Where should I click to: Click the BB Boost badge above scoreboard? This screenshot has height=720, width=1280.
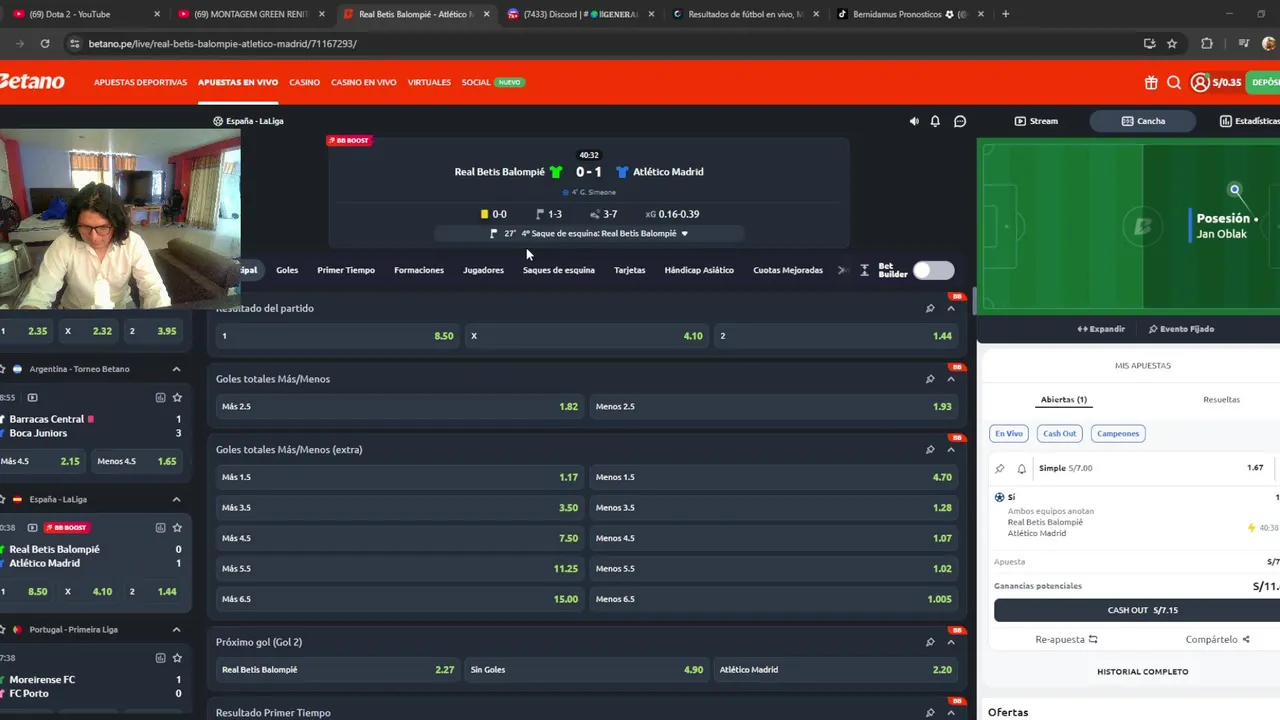(x=349, y=140)
